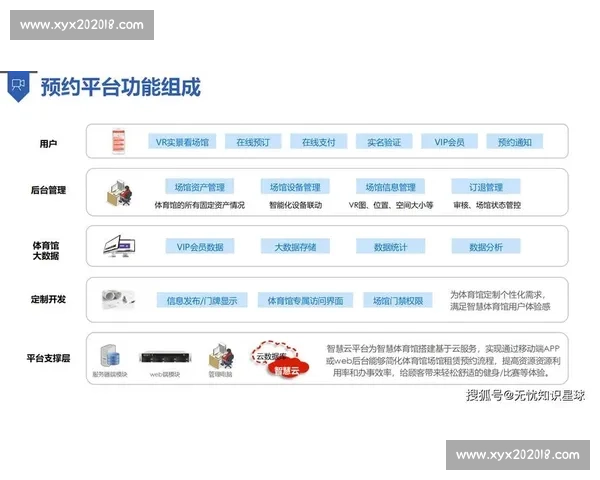Click the 平台支撑层 row label
Screen dimensions: 600x480
48,358
